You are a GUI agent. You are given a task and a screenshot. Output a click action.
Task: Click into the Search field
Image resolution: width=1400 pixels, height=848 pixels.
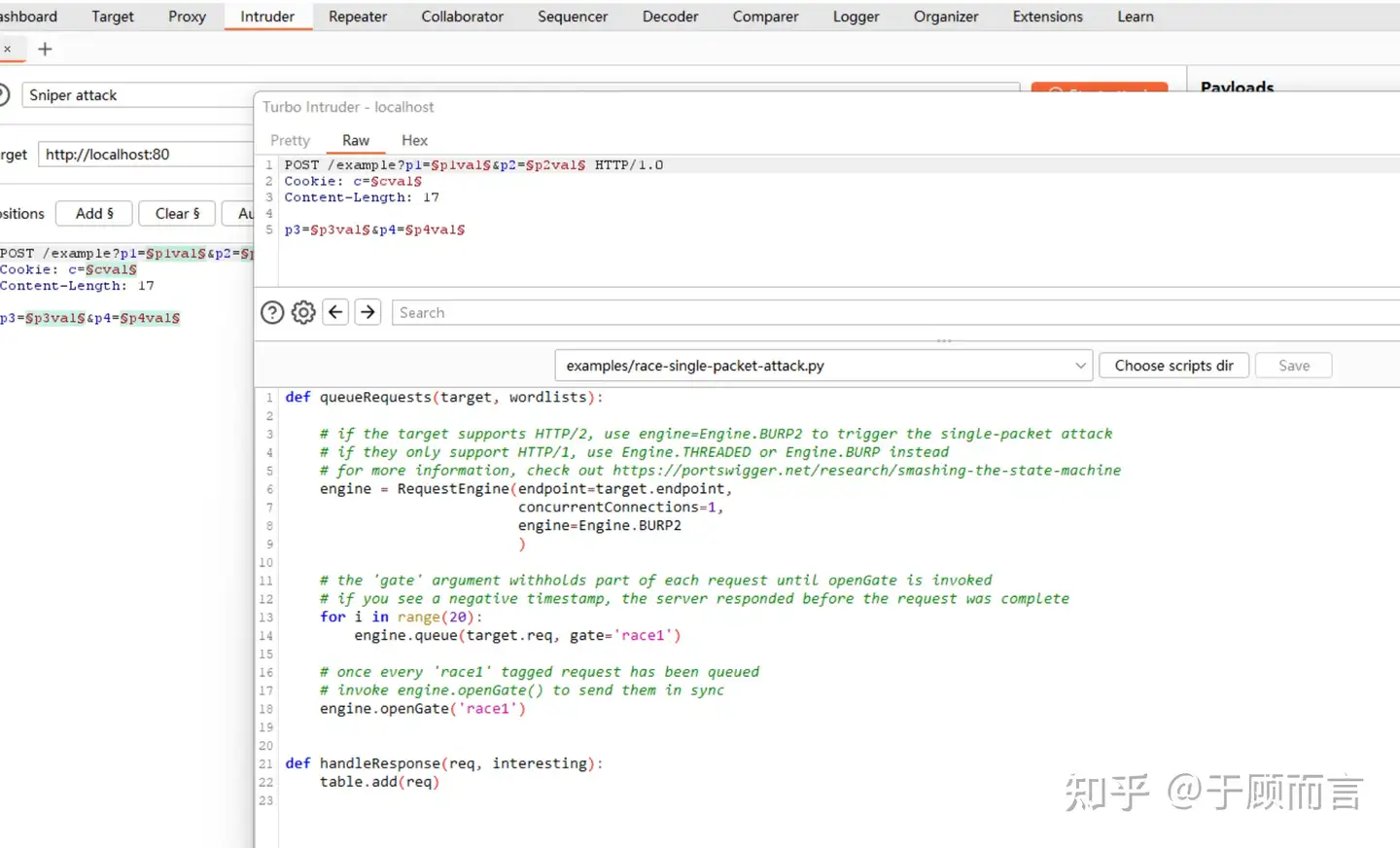pyautogui.click(x=894, y=312)
